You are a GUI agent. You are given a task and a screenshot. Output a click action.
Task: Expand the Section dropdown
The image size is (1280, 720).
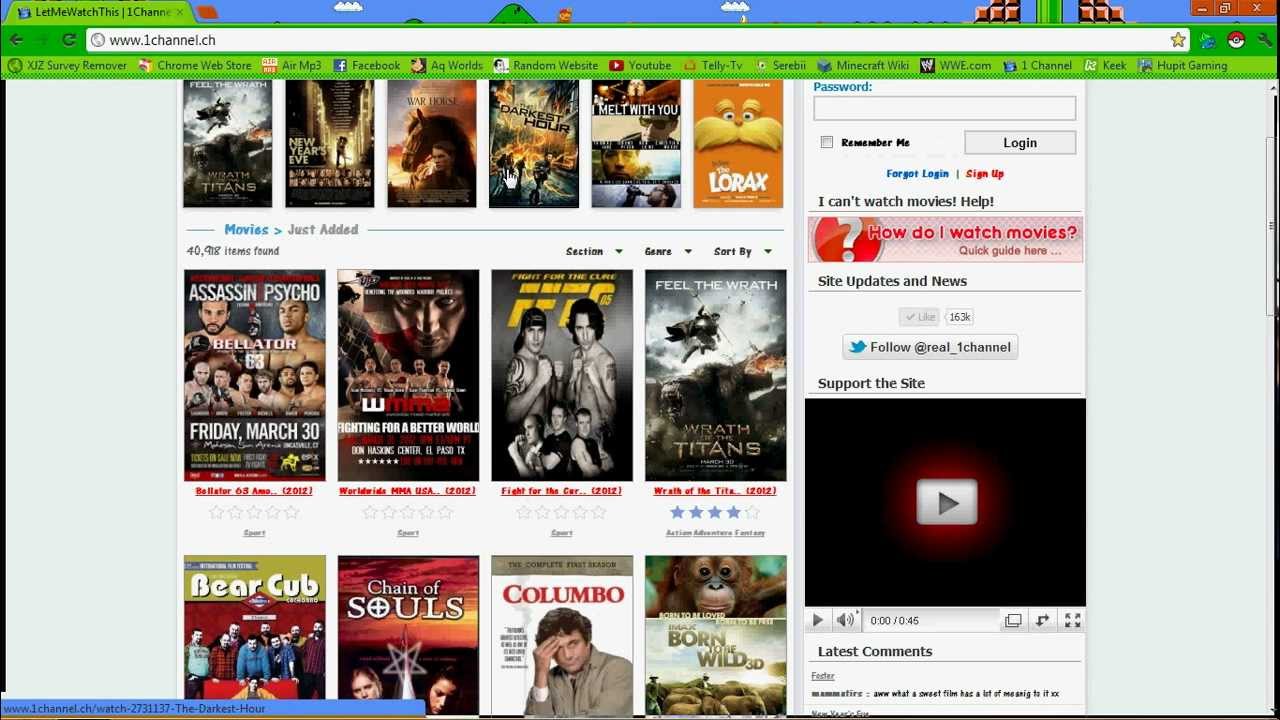594,251
